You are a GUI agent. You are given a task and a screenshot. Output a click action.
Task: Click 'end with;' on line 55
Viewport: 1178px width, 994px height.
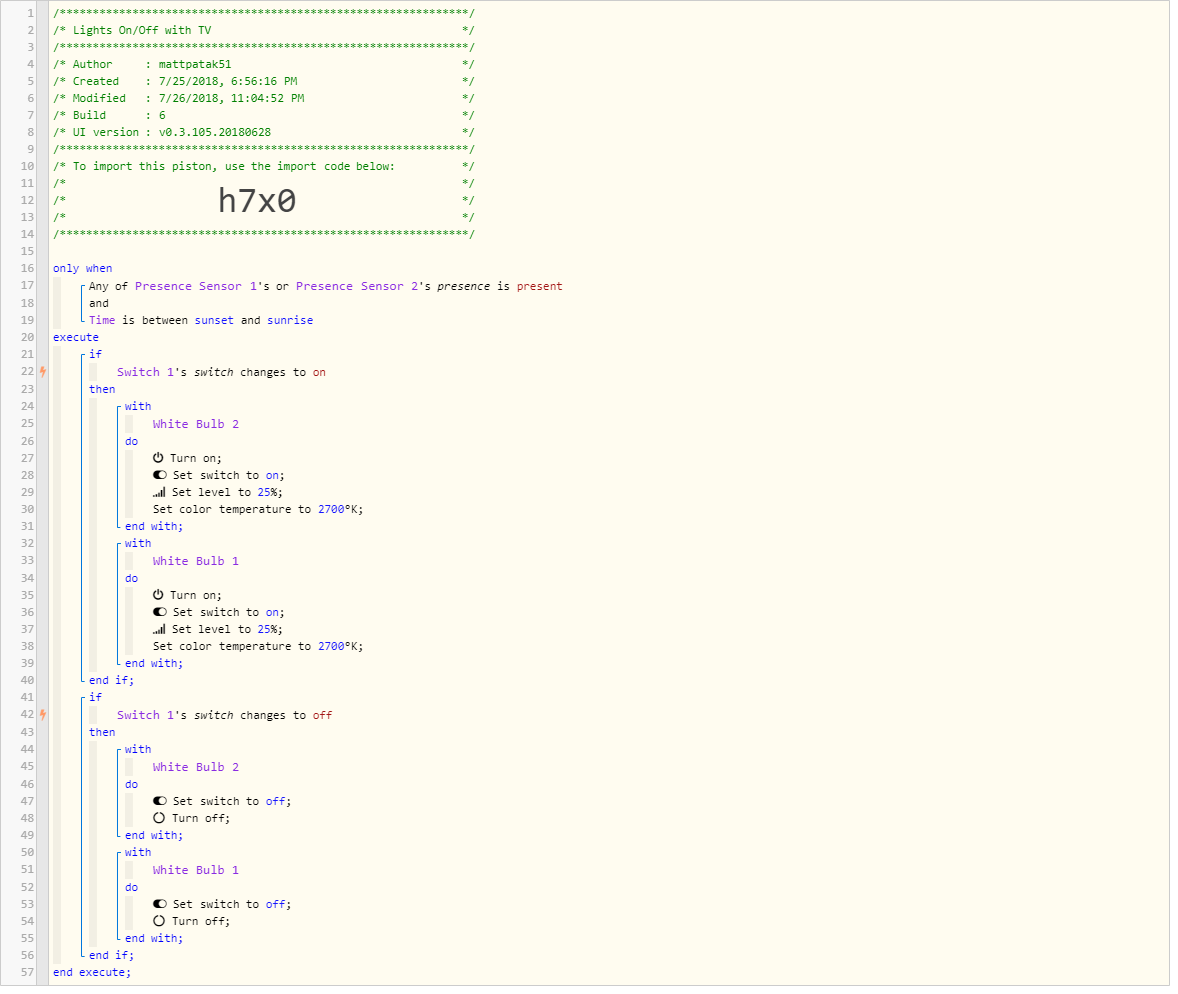coord(154,938)
